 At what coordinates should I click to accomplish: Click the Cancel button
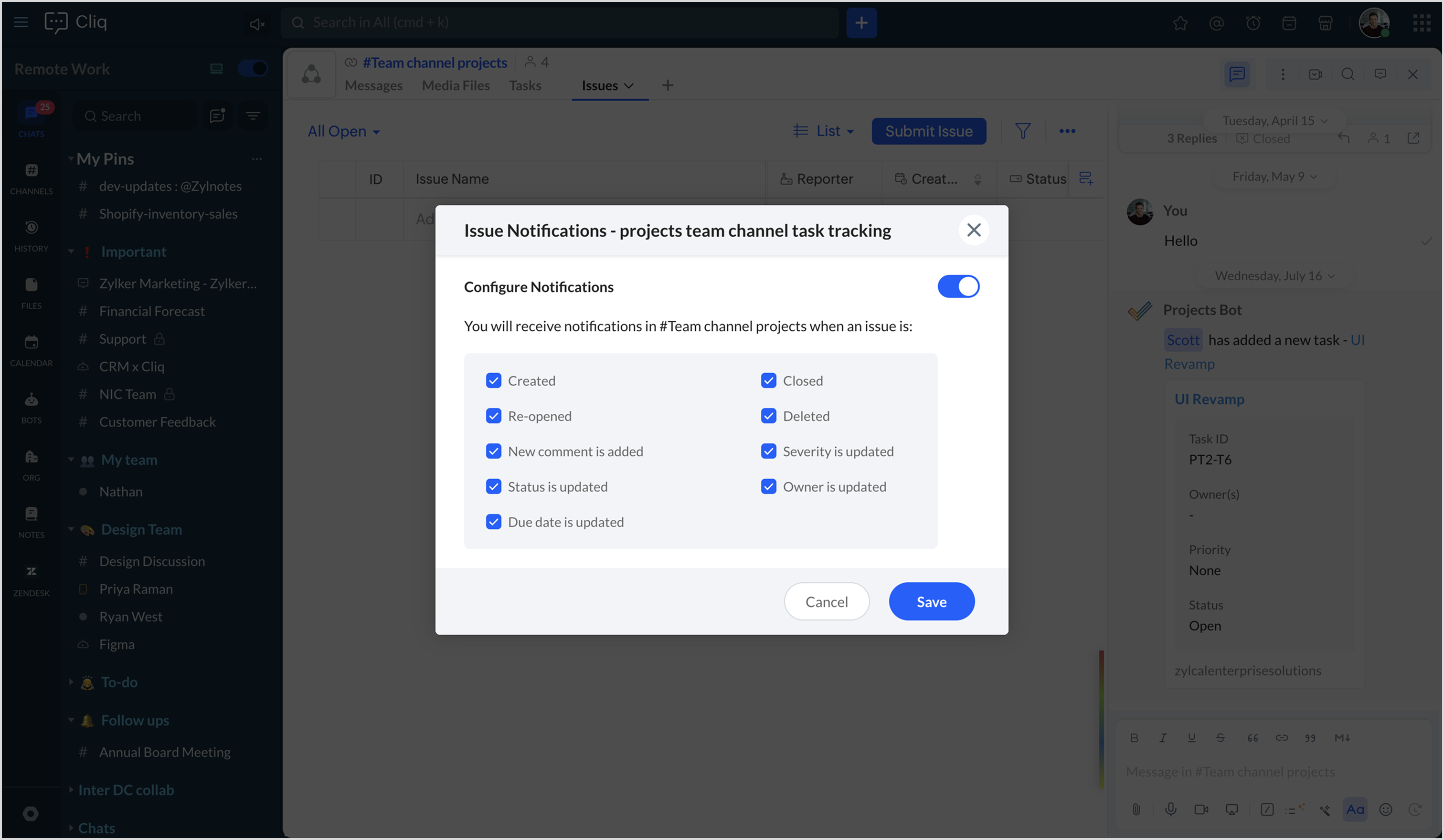coord(826,601)
